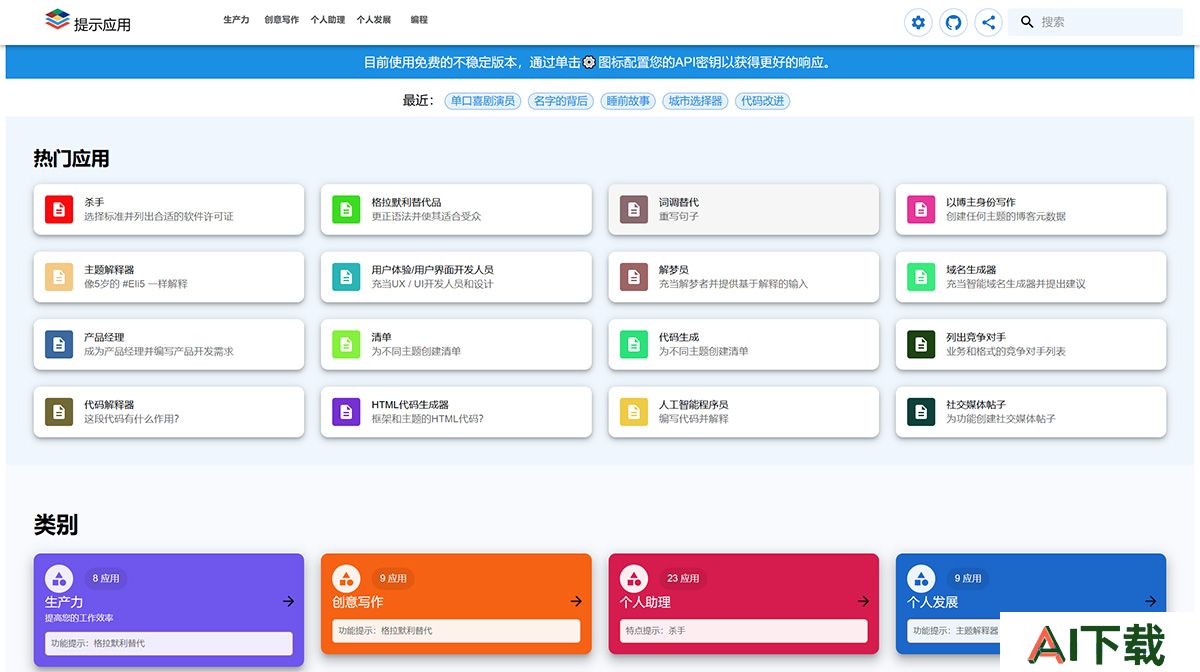Open the GitHub icon link
1200x672 pixels.
pyautogui.click(x=954, y=22)
